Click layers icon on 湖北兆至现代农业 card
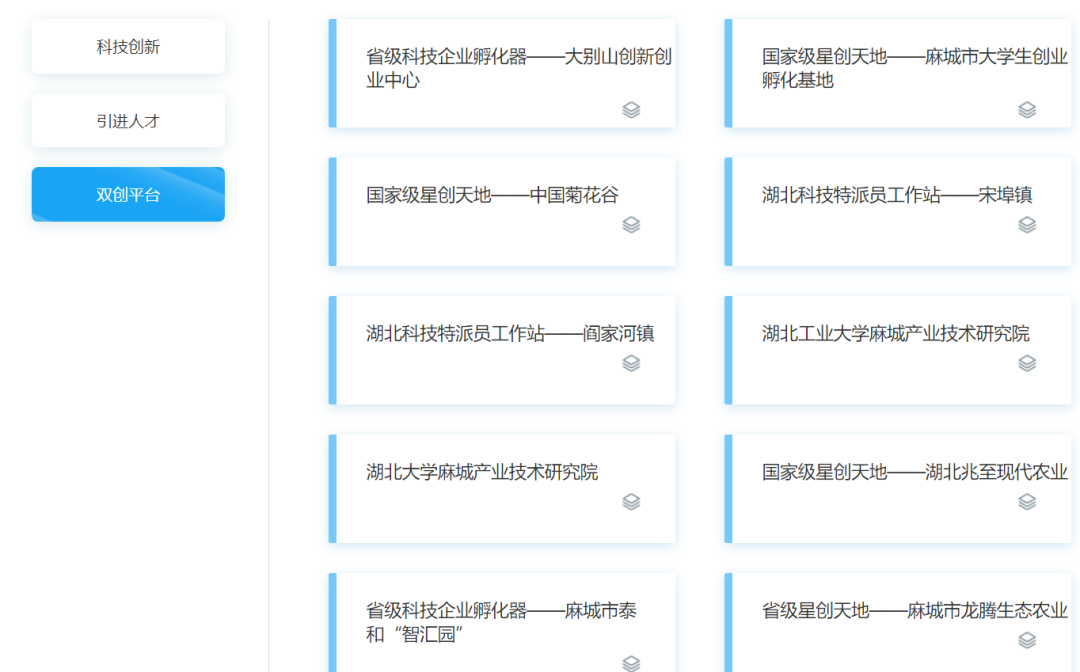1080x672 pixels. (x=1027, y=502)
